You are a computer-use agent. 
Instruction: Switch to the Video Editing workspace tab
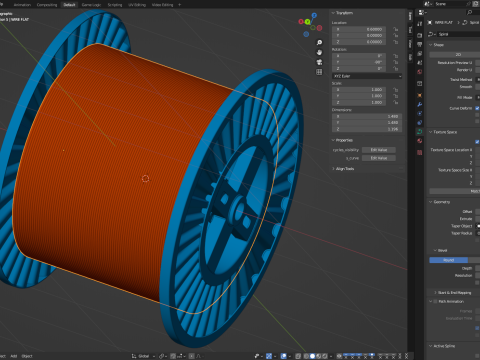pos(163,5)
